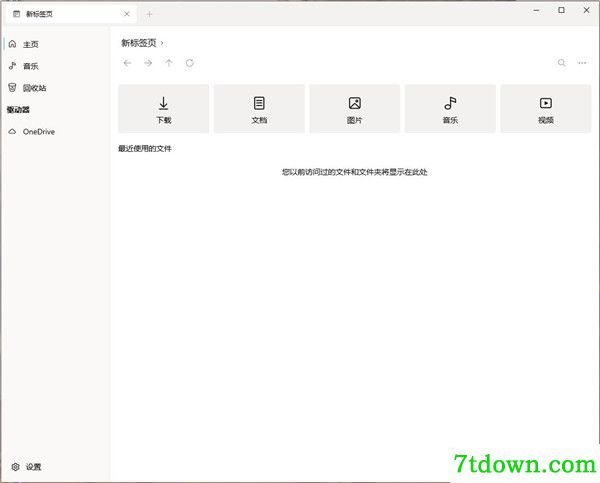Open the Recycle Bin (回收站) sidebar item

tap(55, 88)
